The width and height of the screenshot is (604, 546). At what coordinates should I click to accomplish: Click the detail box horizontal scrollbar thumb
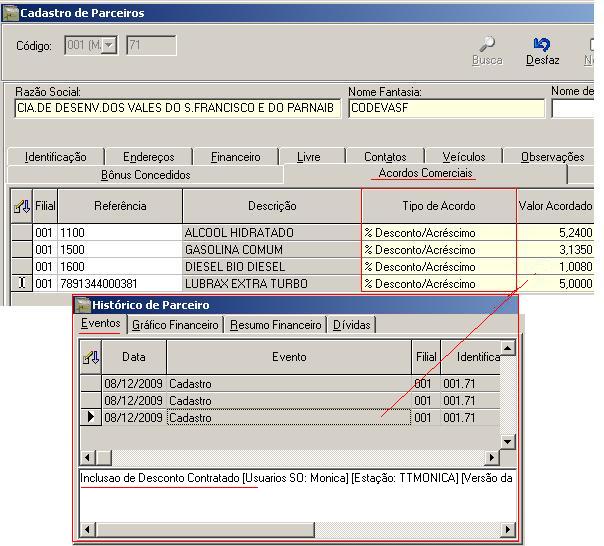click(205, 529)
